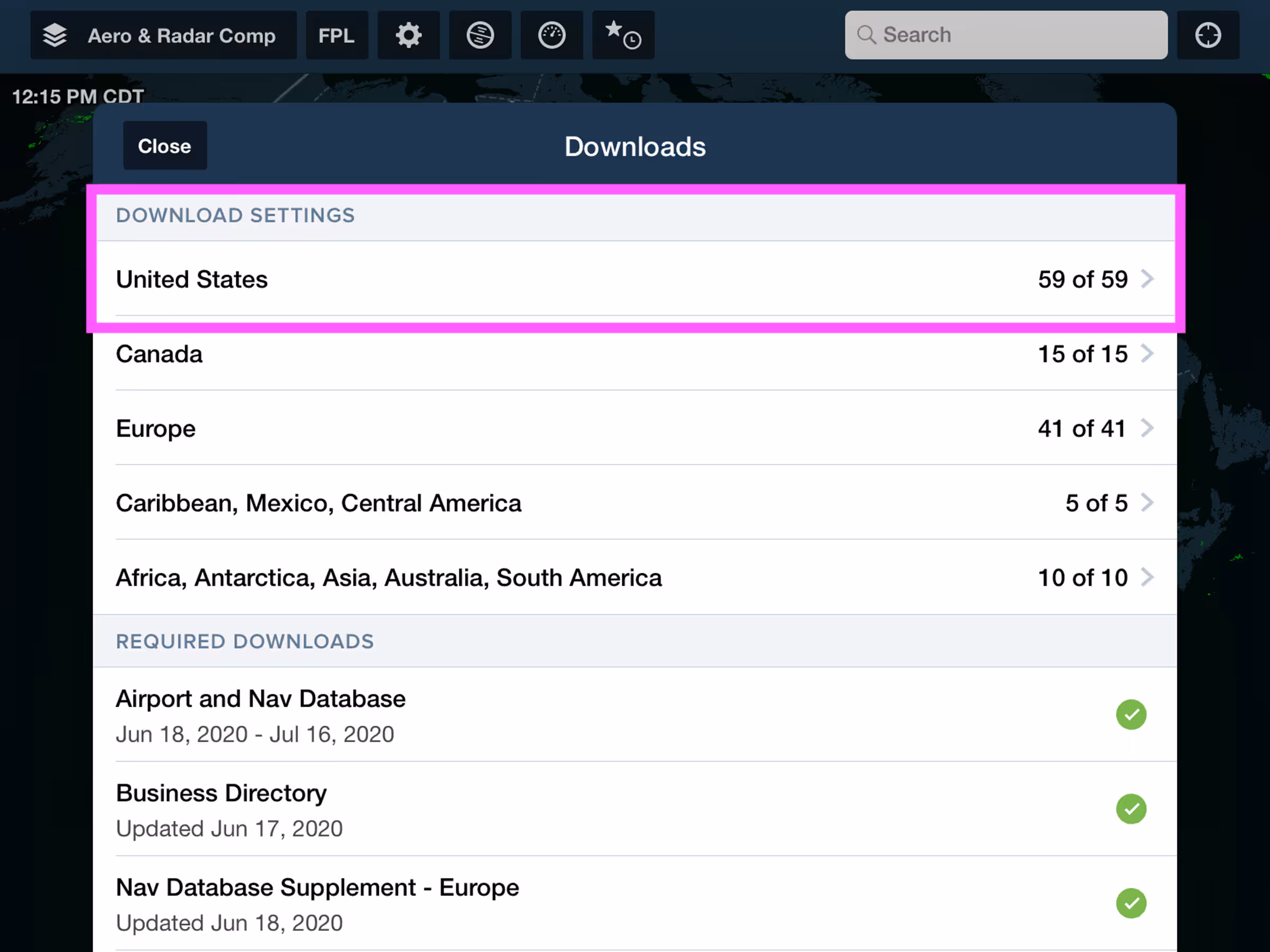Tap magnifier icon in Search field
The height and width of the screenshot is (952, 1270).
pos(866,35)
